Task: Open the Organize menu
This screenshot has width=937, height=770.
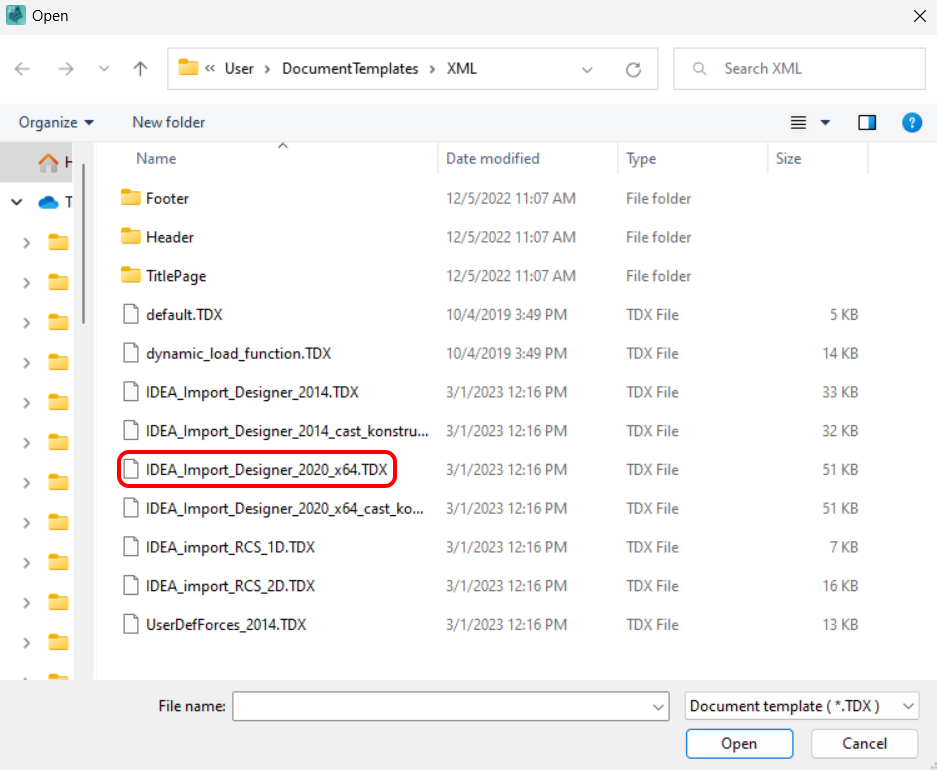Action: [x=57, y=122]
